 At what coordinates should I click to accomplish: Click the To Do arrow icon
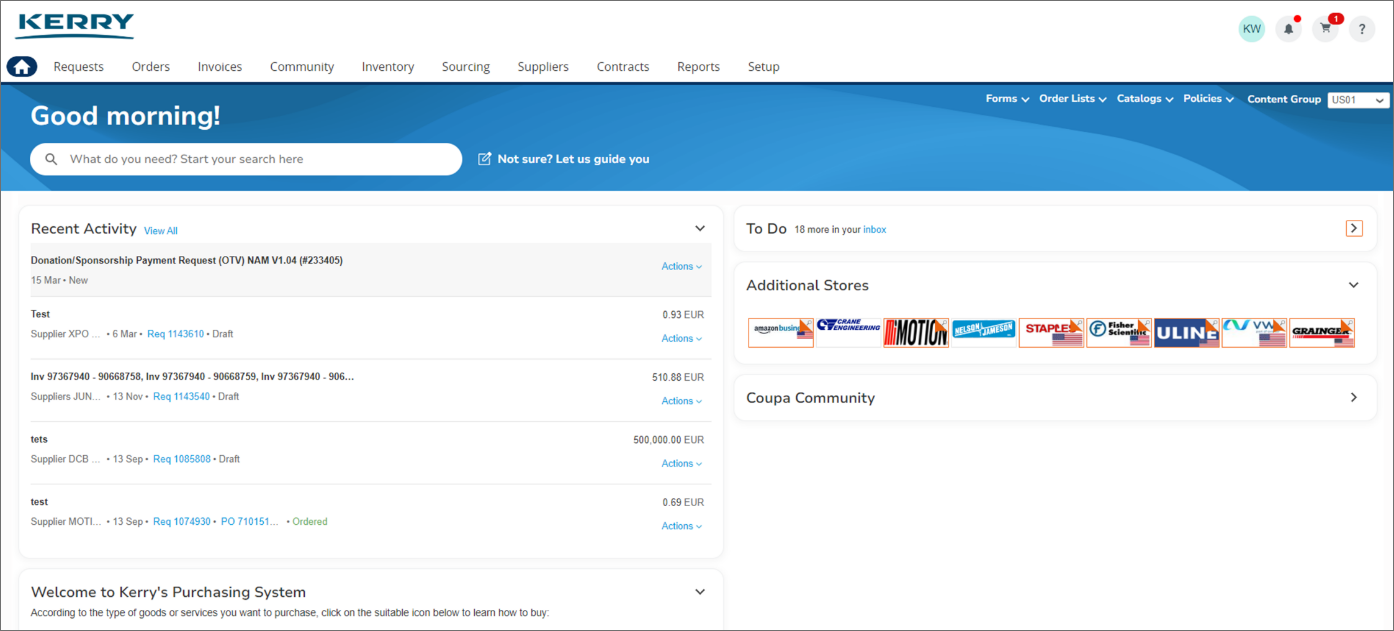click(x=1354, y=229)
